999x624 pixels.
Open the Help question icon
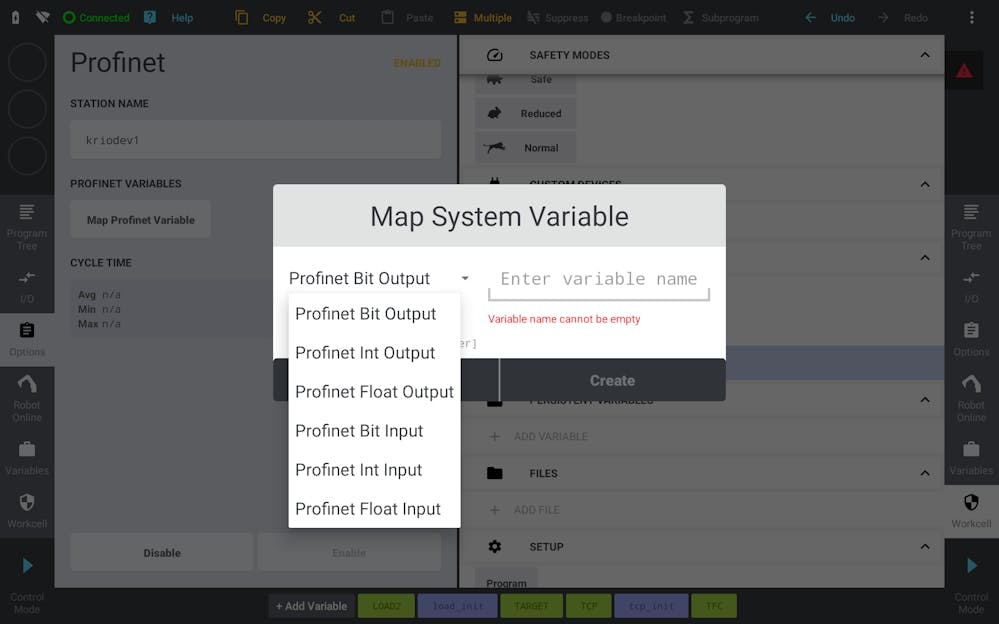pyautogui.click(x=150, y=17)
